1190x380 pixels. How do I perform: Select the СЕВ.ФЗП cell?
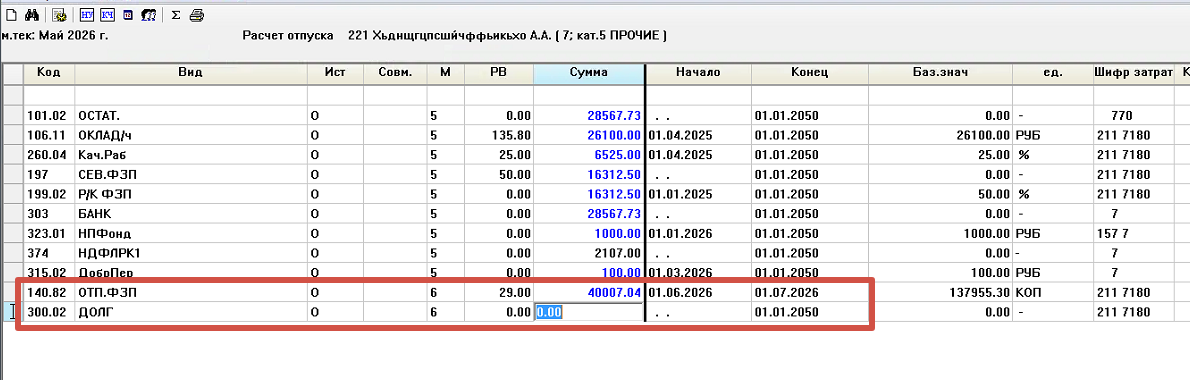[190, 174]
